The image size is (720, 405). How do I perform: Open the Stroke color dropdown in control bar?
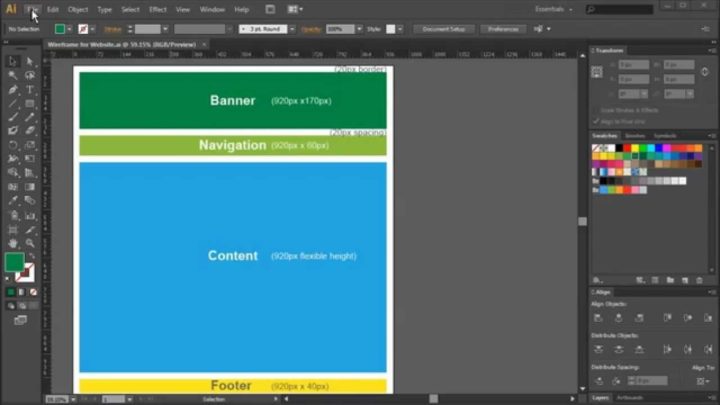pyautogui.click(x=92, y=29)
